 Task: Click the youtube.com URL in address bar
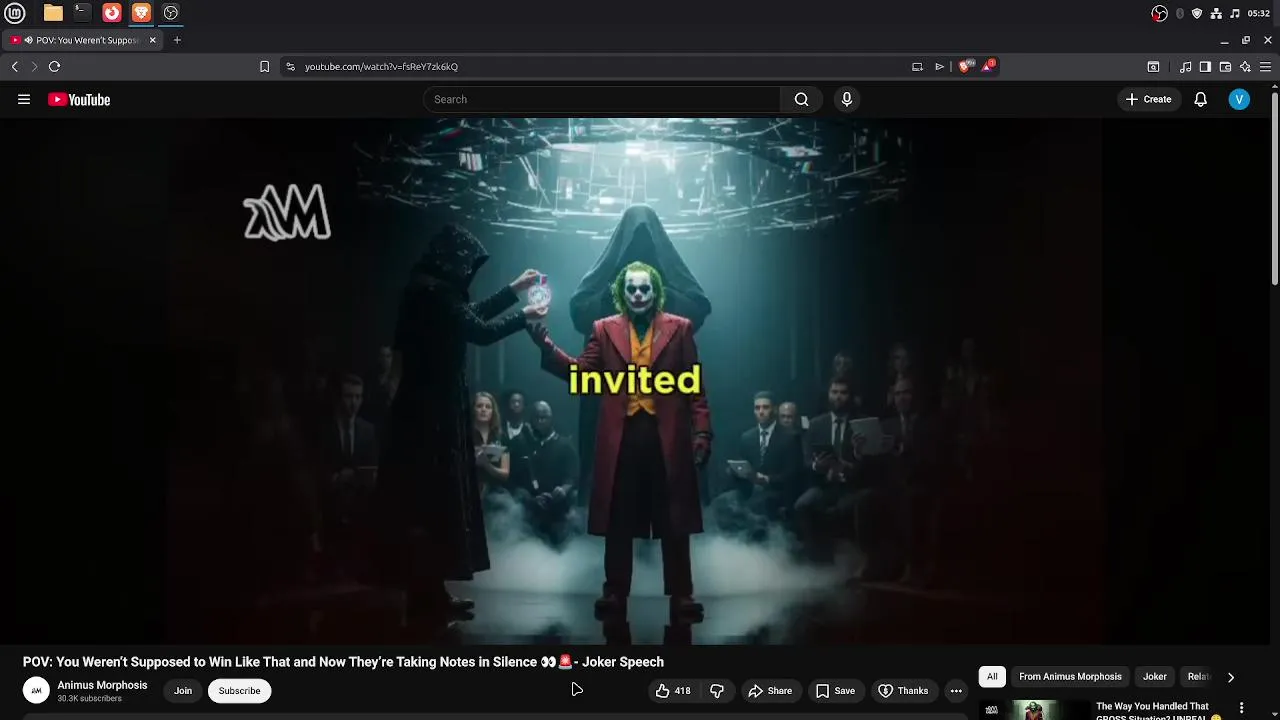(381, 67)
